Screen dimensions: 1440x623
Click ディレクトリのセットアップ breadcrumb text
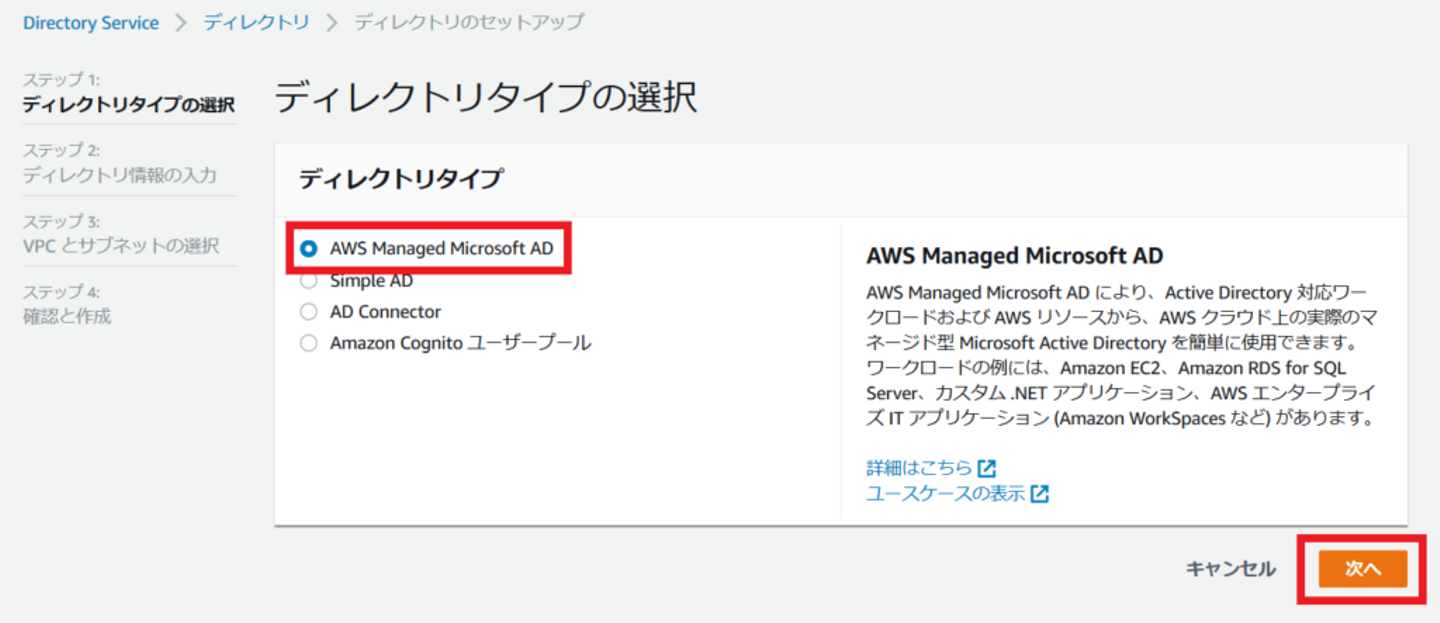click(469, 23)
